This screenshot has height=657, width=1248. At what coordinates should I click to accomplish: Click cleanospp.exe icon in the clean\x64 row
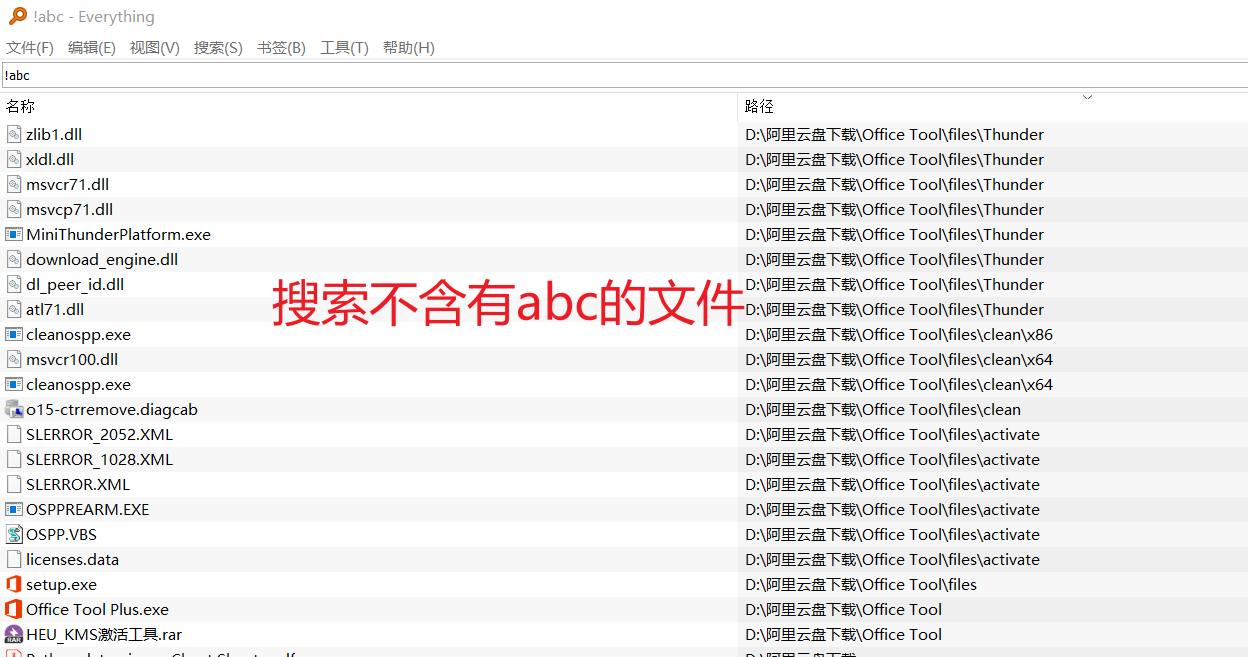[x=14, y=384]
